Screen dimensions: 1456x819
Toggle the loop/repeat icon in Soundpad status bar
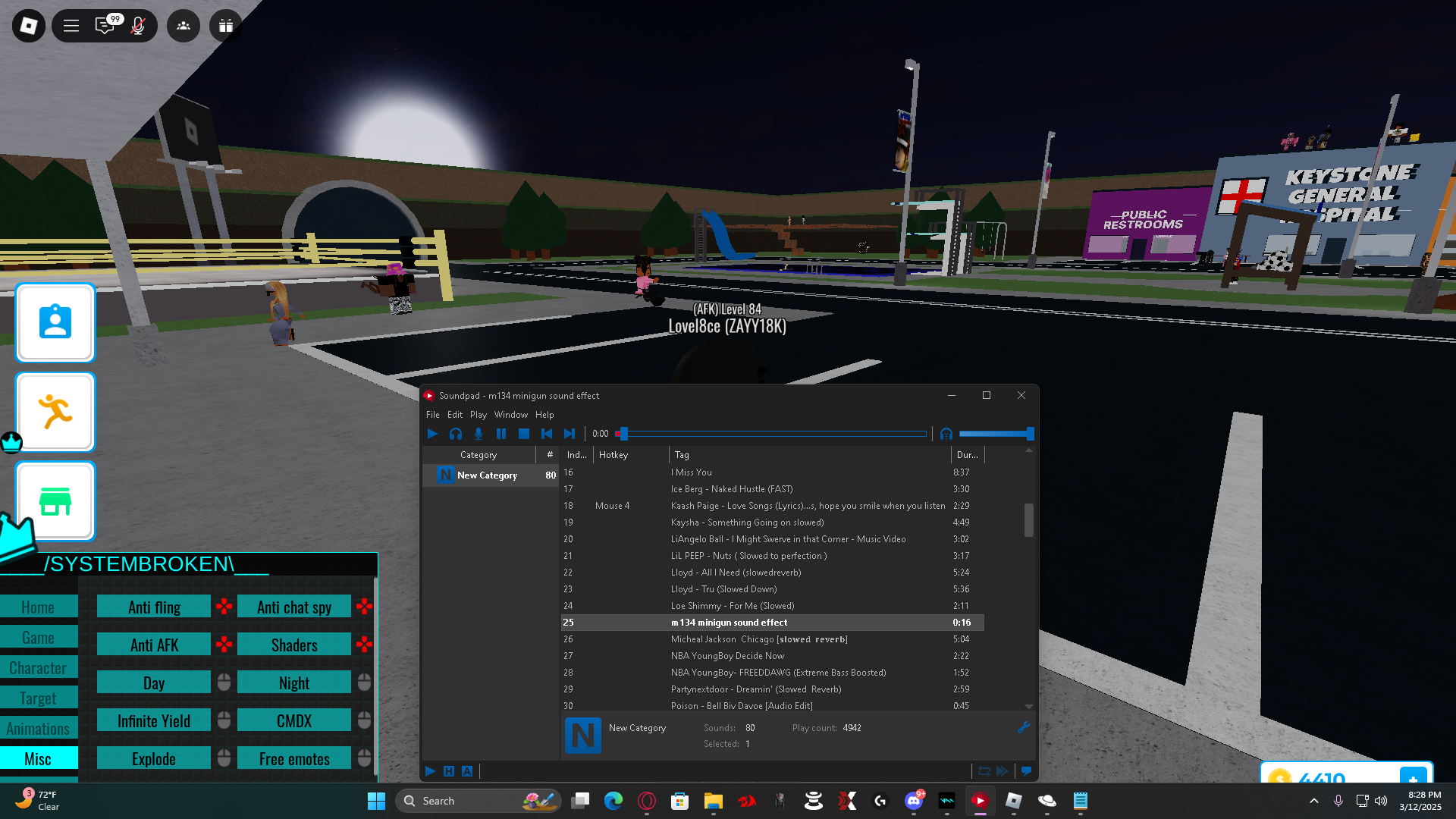(x=984, y=771)
